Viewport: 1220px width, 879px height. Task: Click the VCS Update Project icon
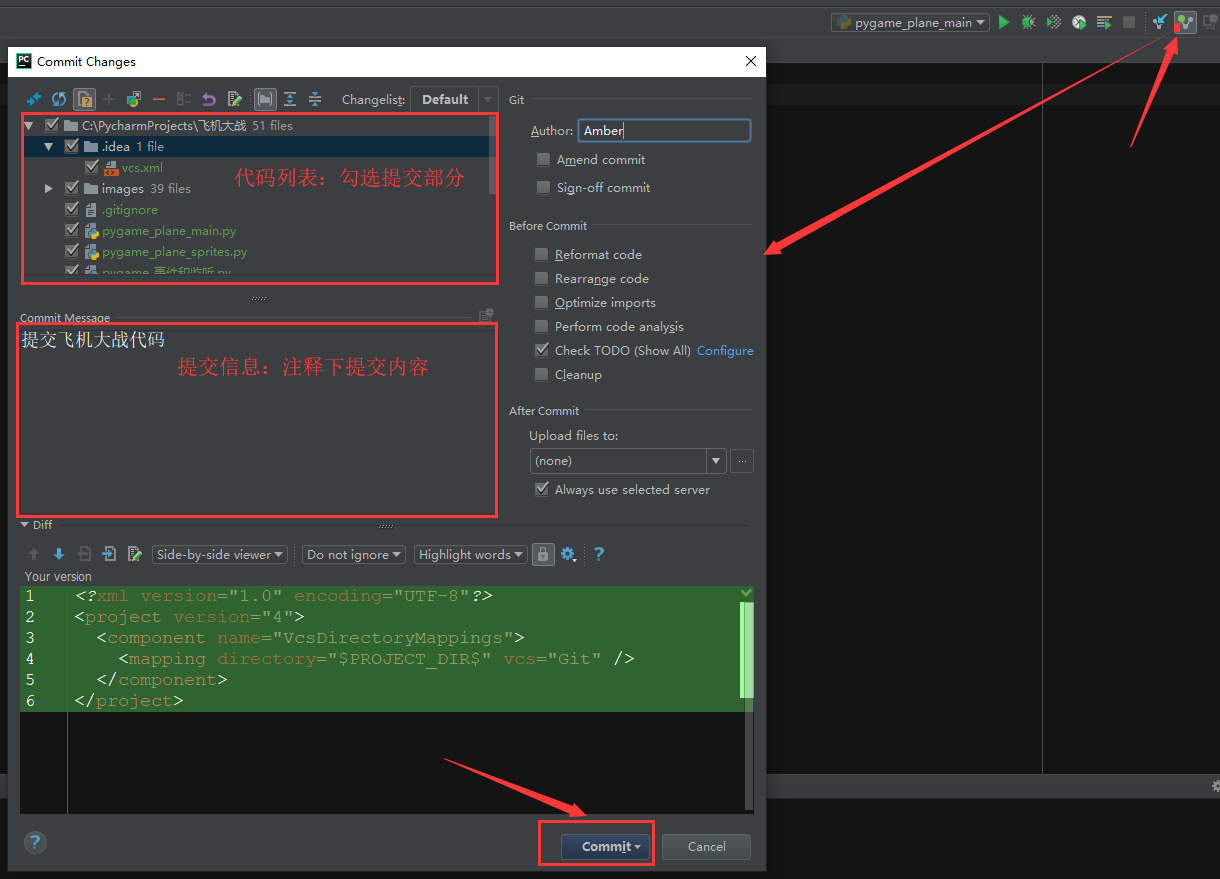[x=1160, y=22]
